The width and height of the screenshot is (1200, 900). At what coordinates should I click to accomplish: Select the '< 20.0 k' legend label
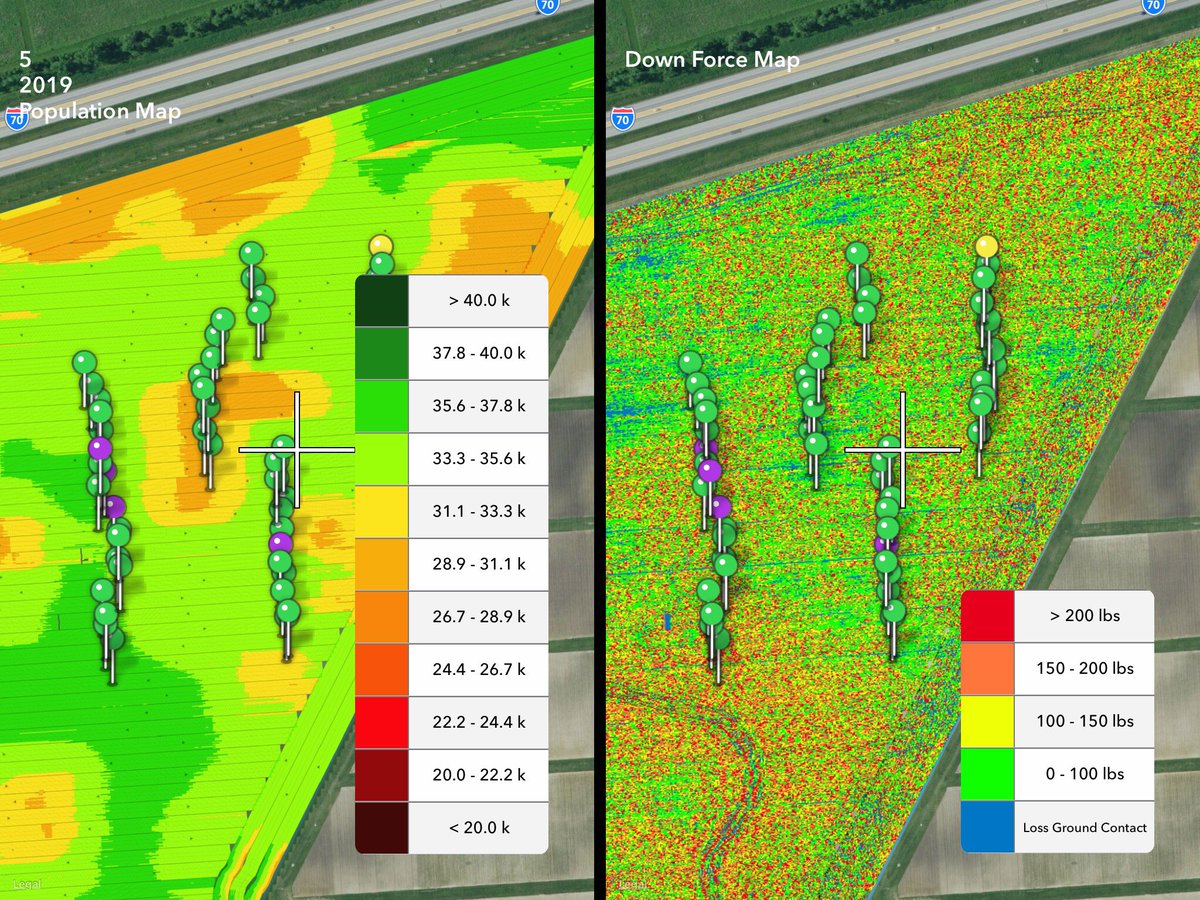478,828
